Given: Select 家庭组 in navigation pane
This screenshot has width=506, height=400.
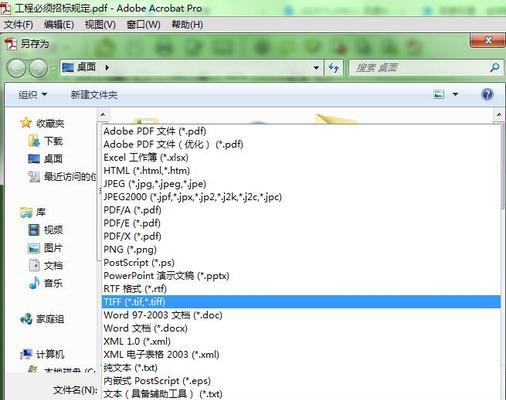Looking at the screenshot, I should pyautogui.click(x=50, y=319).
